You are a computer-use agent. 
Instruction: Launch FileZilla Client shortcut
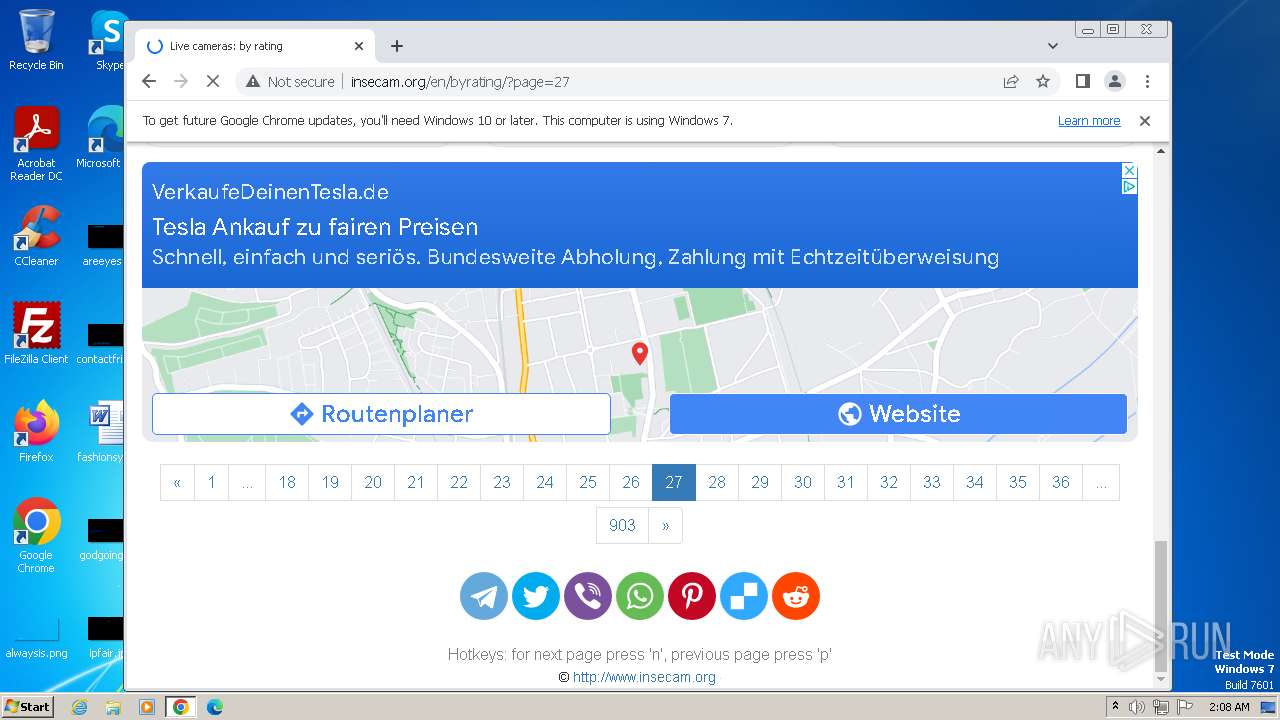(36, 333)
